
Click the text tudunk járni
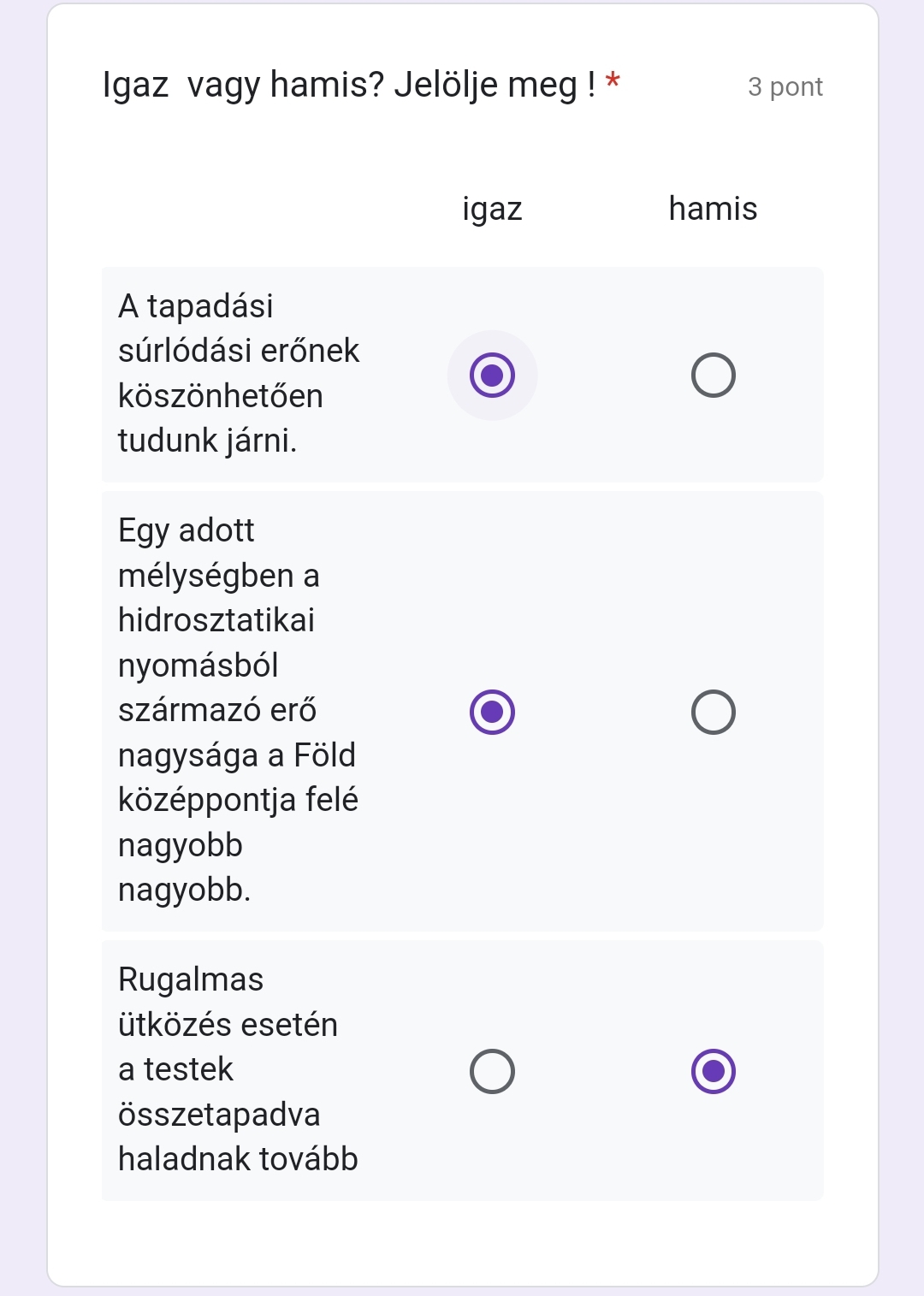[208, 441]
